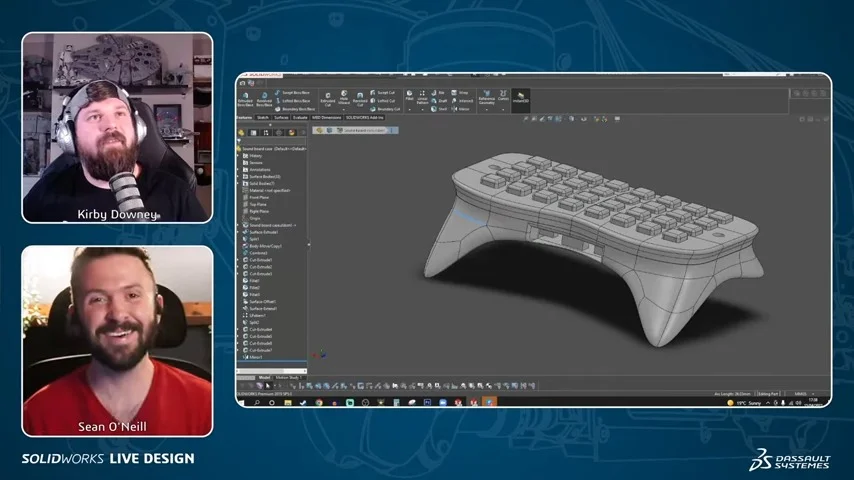Open the weather widget showing Sunny
Viewport: 854px width, 480px height.
(744, 403)
